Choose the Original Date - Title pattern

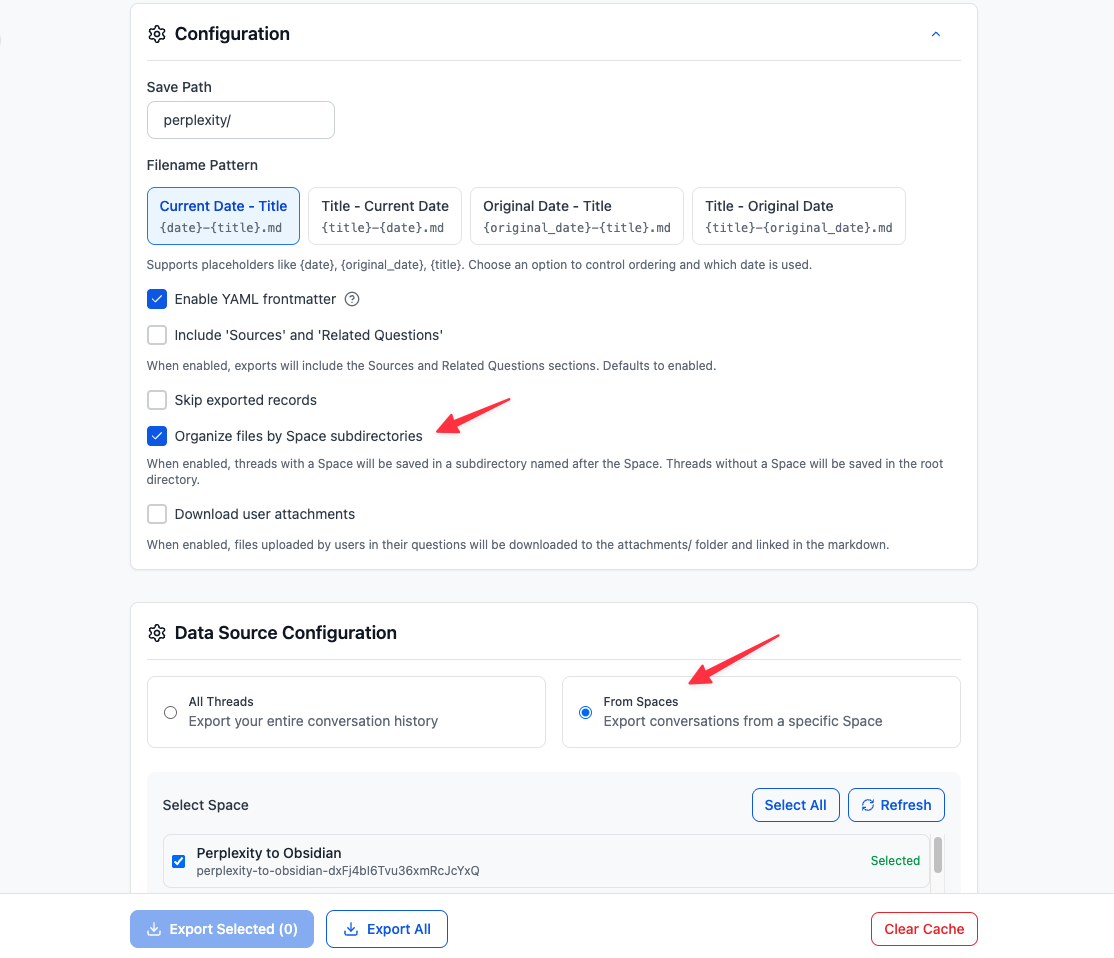coord(576,216)
